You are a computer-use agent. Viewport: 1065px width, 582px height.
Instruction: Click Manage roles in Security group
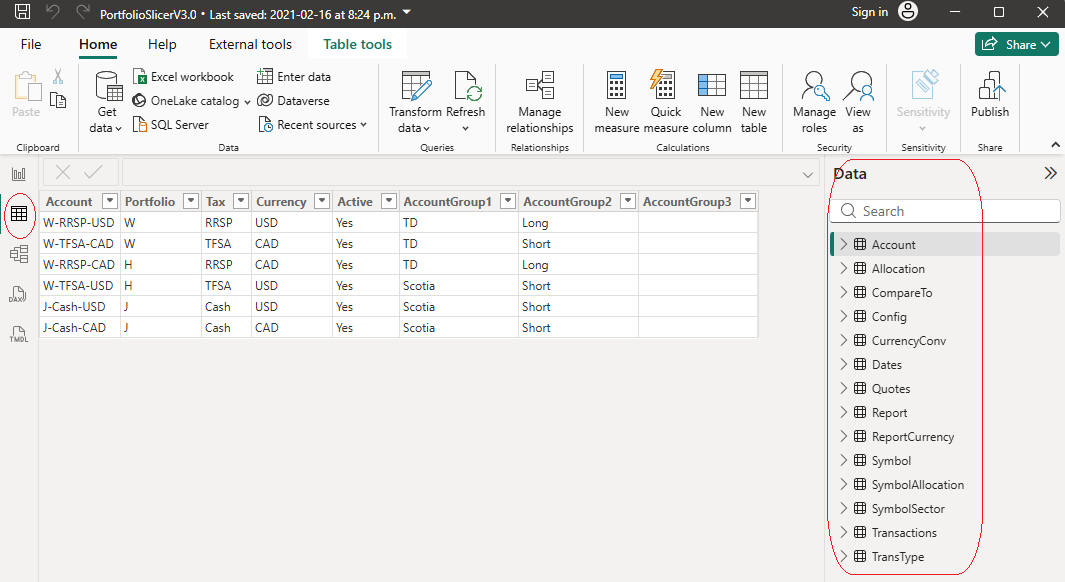(x=814, y=102)
